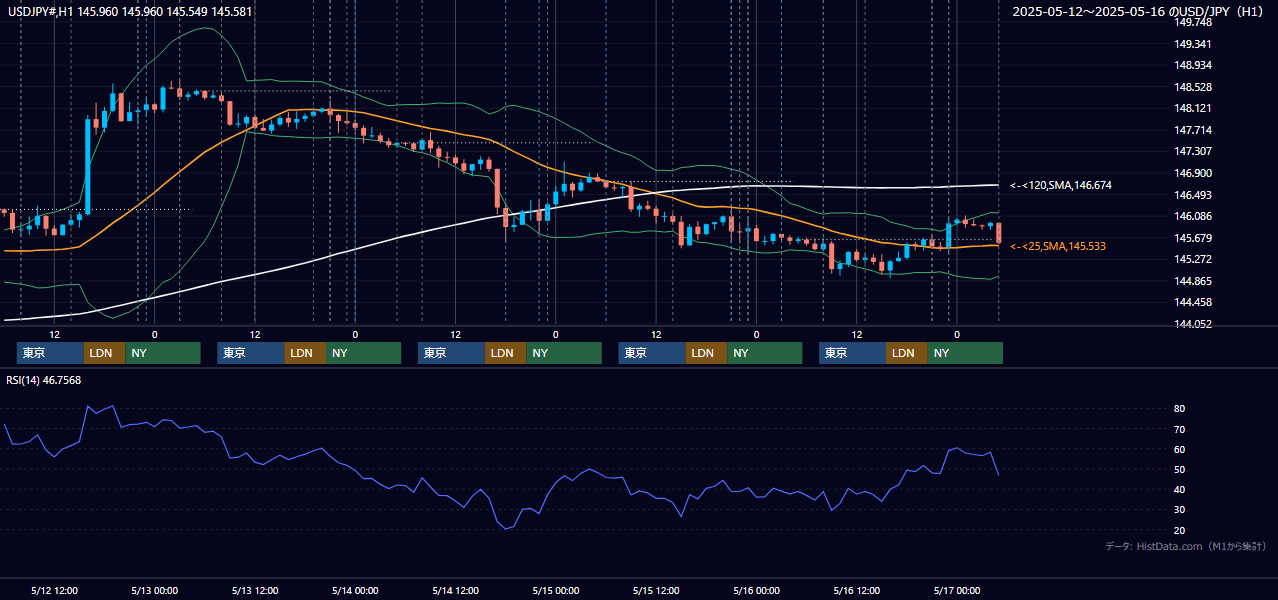Viewport: 1278px width, 600px height.
Task: Click the RSI scale value 80
Action: tap(1180, 409)
